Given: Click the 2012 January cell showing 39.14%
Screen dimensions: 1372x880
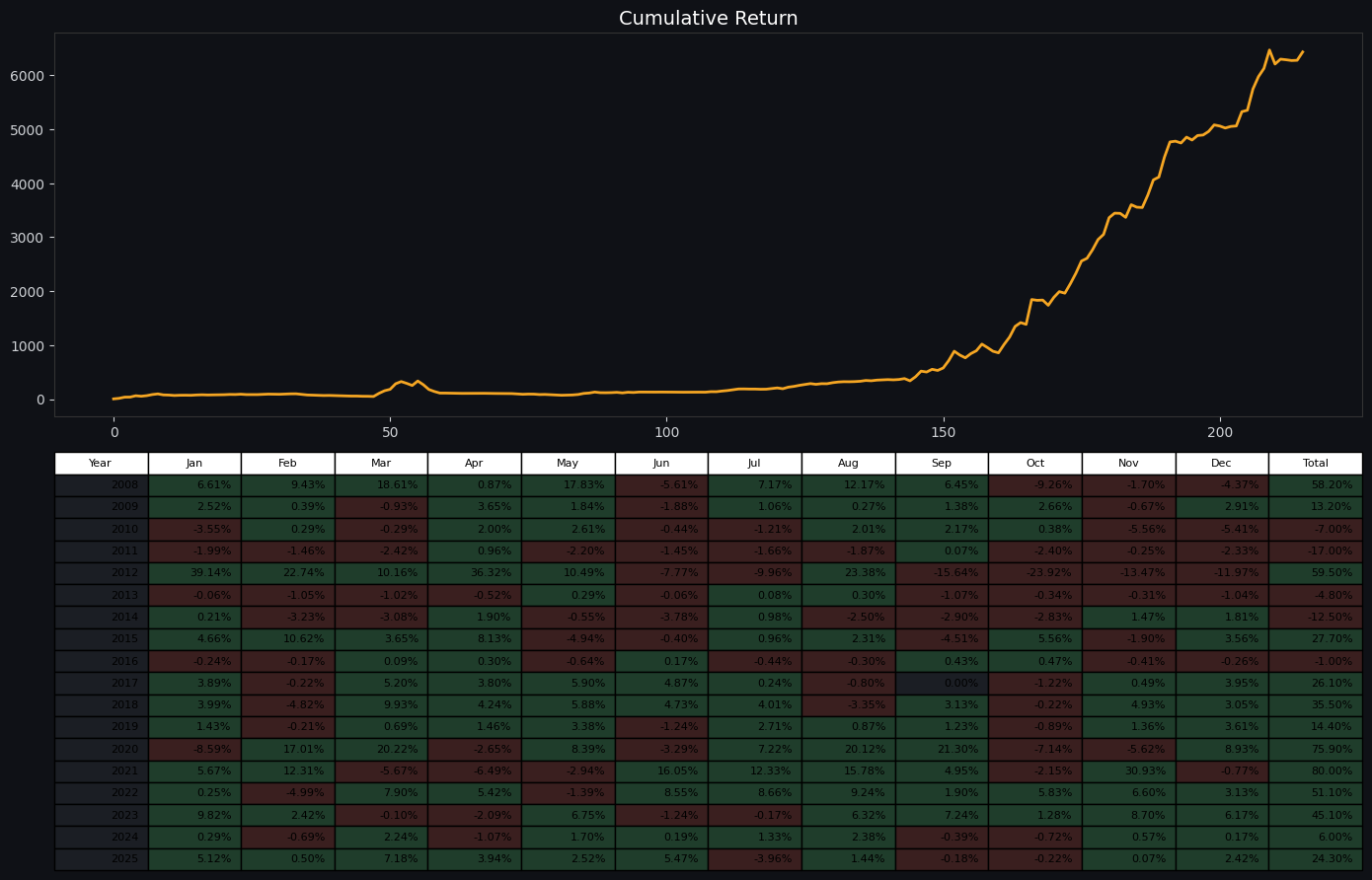Looking at the screenshot, I should pos(194,573).
